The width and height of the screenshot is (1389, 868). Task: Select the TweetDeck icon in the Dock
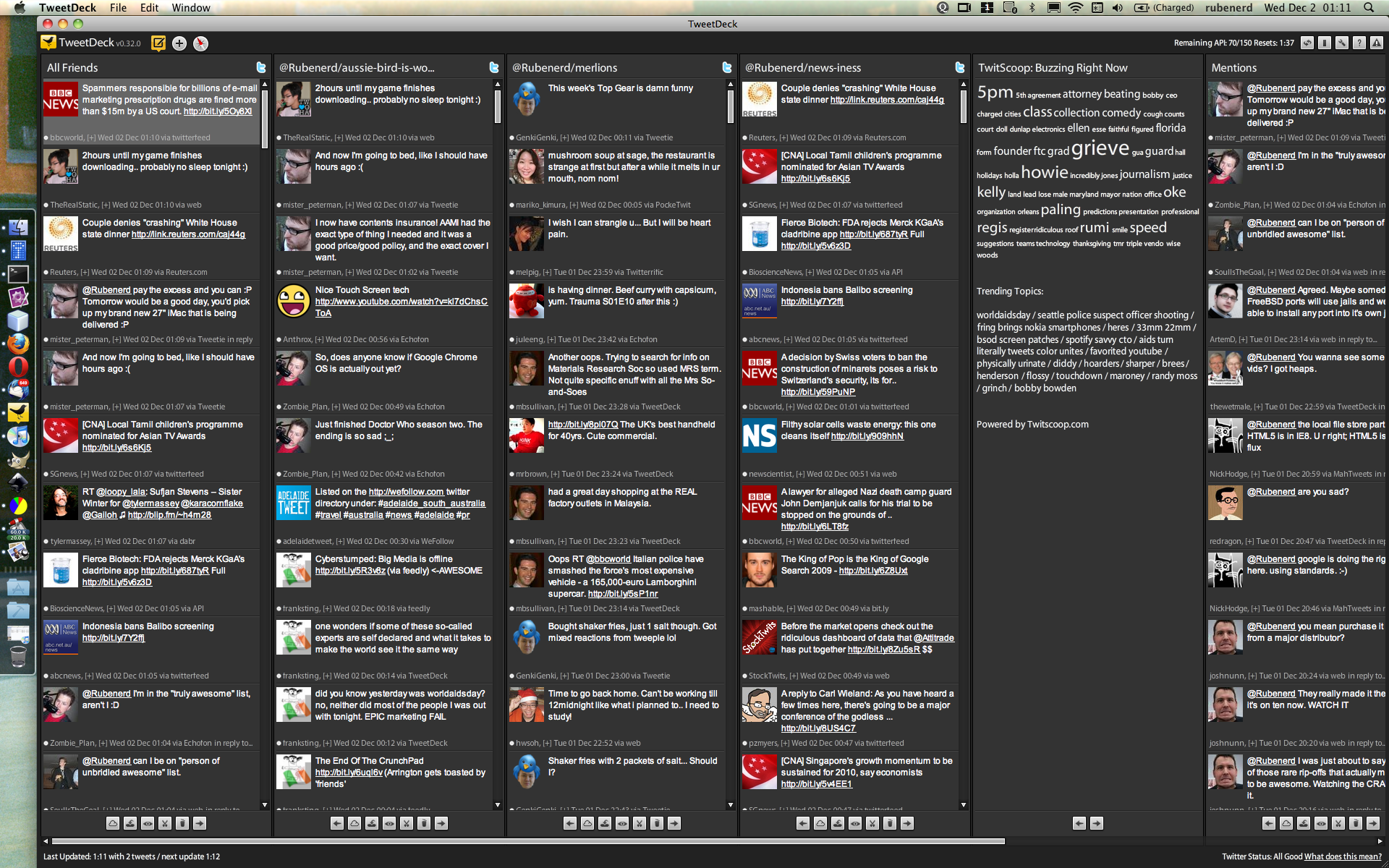[x=18, y=412]
